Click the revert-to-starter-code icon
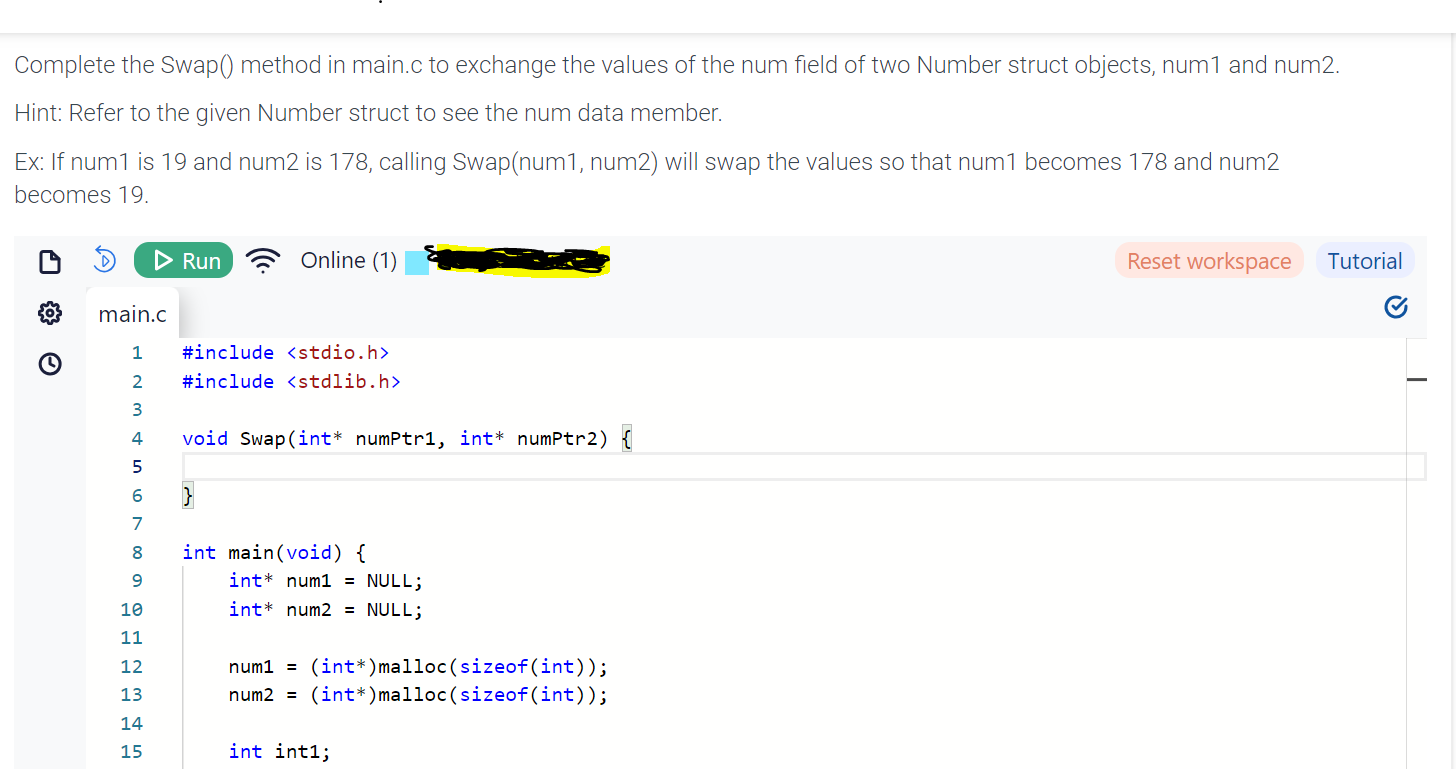Screen dimensions: 1456x769 (x=104, y=259)
